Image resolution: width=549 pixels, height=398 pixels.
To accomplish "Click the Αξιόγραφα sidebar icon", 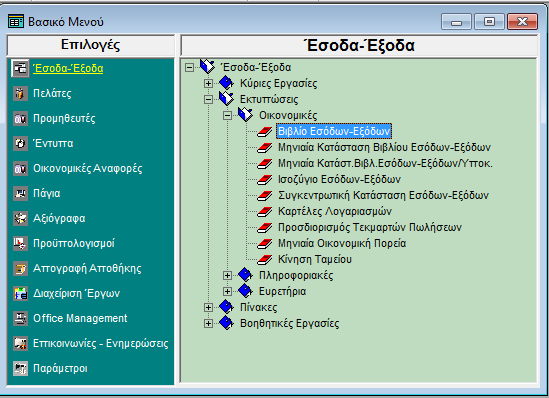I will (20, 218).
